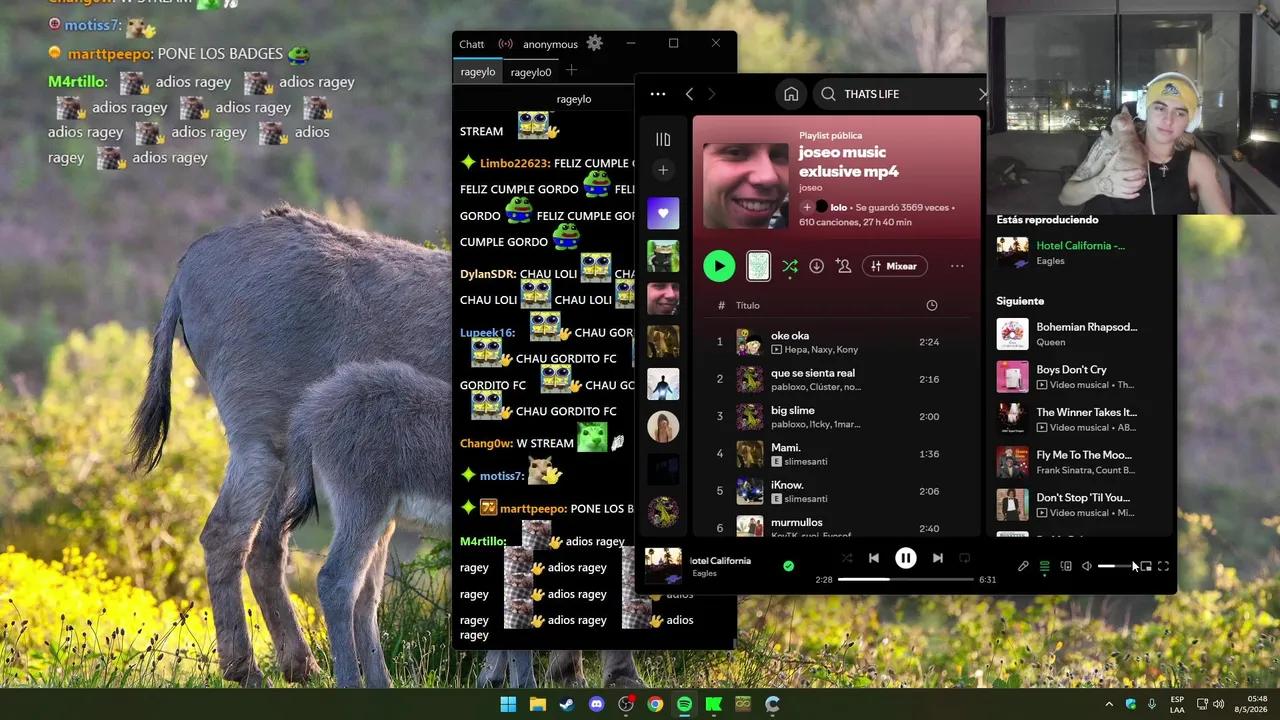The height and width of the screenshot is (720, 1280).
Task: Select the track oke oka
Action: pyautogui.click(x=838, y=342)
